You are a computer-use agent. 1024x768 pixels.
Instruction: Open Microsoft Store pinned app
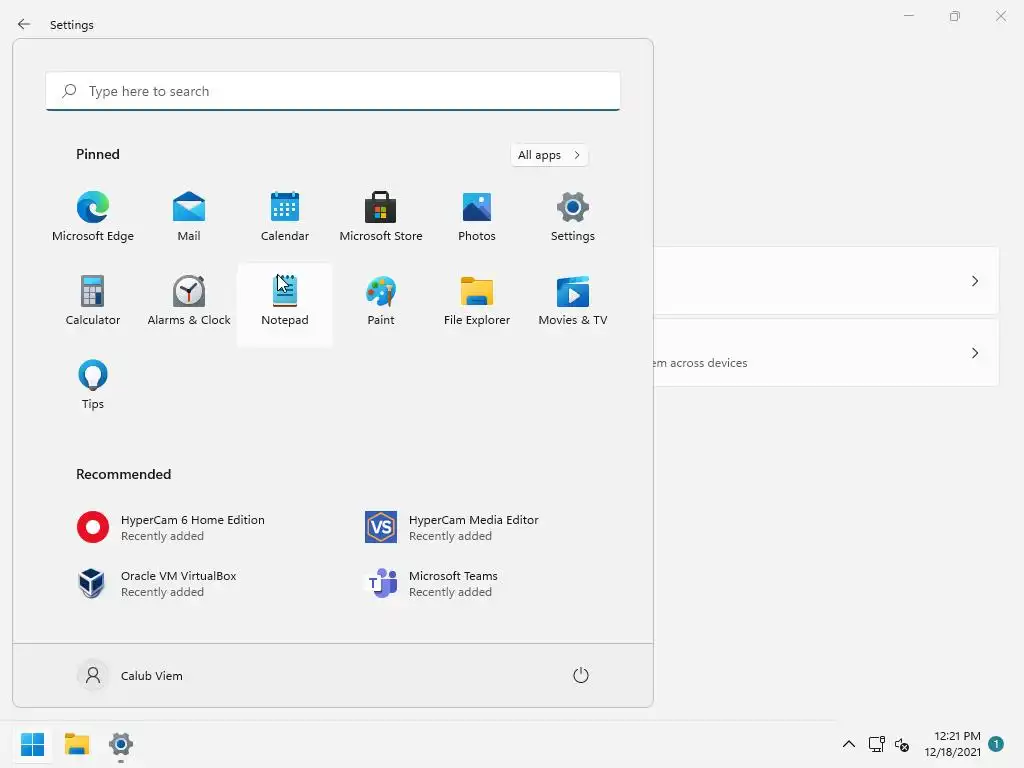point(381,217)
